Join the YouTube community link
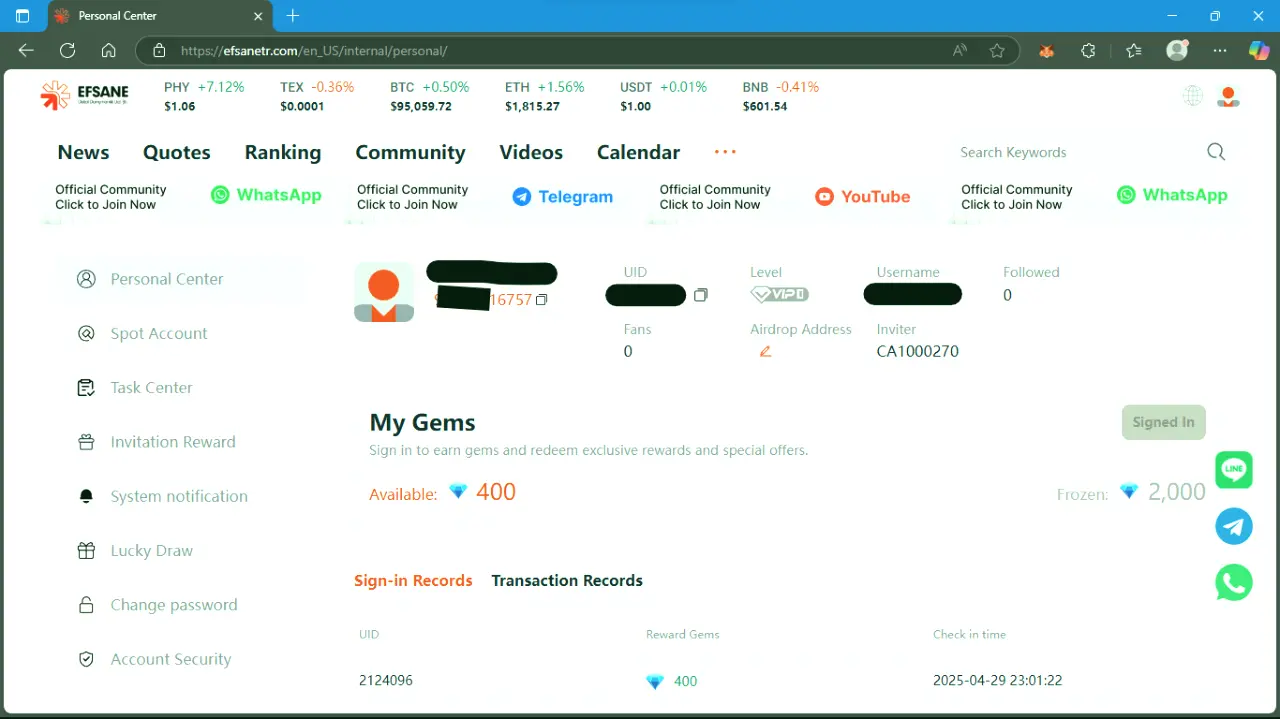The width and height of the screenshot is (1280, 719). point(862,197)
